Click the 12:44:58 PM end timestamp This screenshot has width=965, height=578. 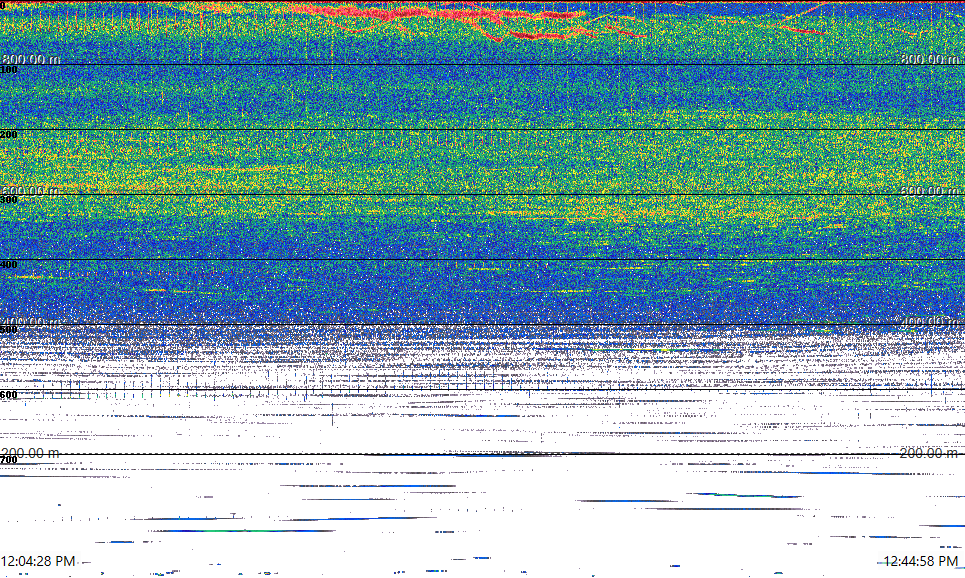[921, 561]
